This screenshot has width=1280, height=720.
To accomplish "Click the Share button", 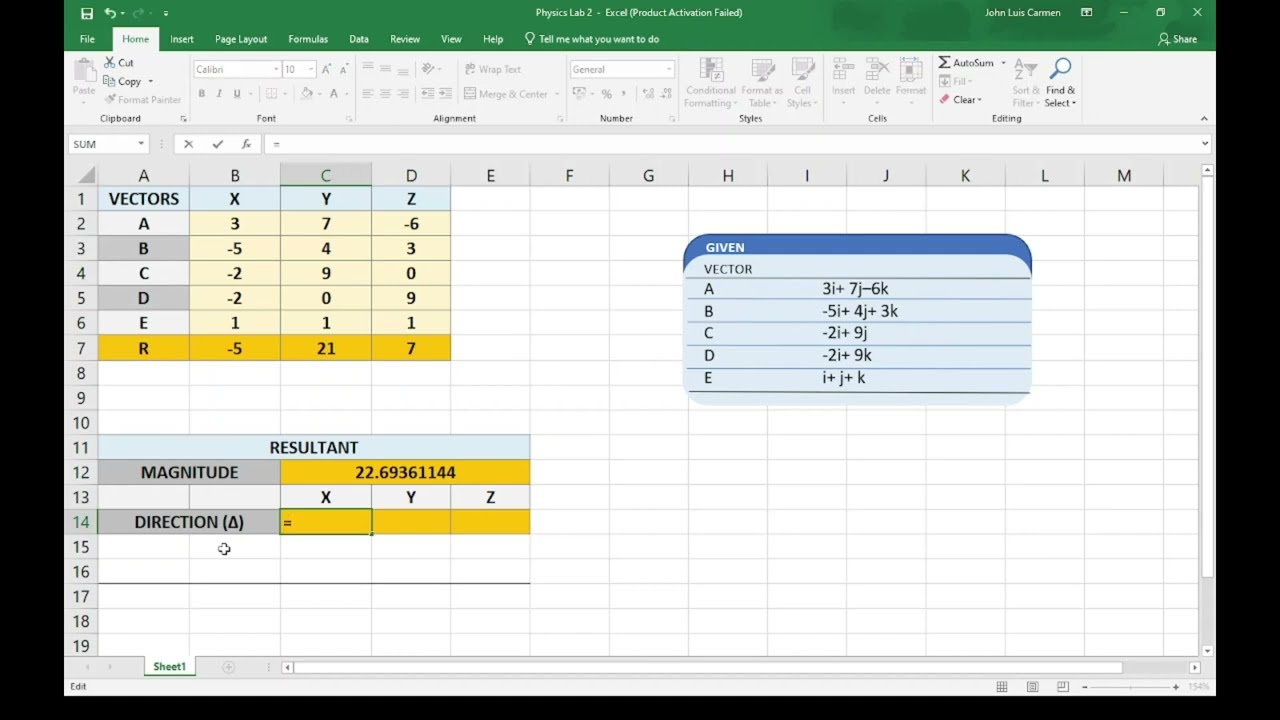I will [x=1177, y=39].
